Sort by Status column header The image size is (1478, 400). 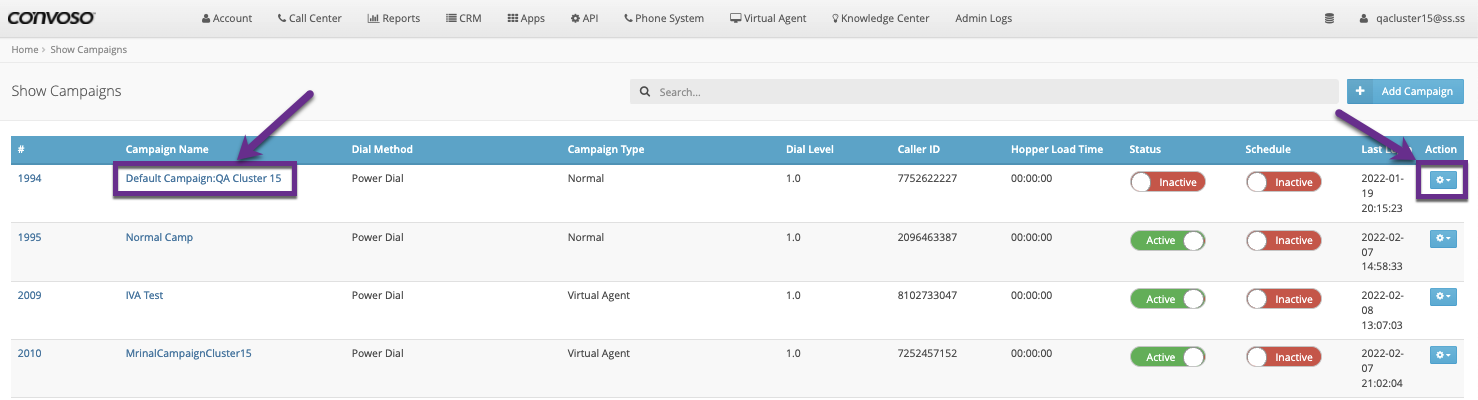pos(1145,149)
